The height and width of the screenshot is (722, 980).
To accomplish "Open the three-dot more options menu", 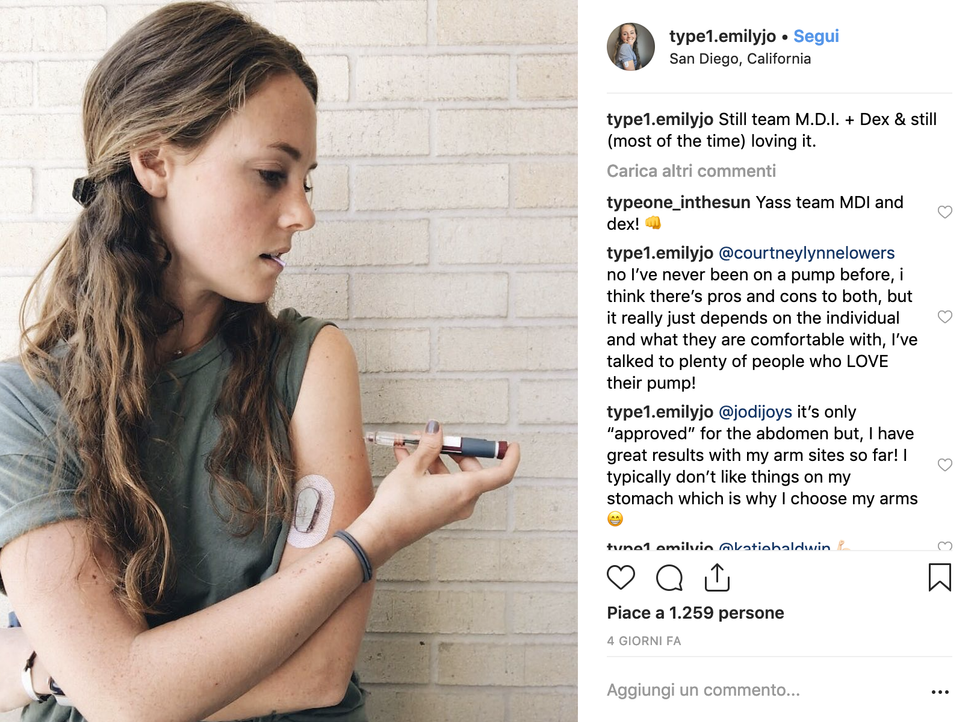I will (939, 691).
